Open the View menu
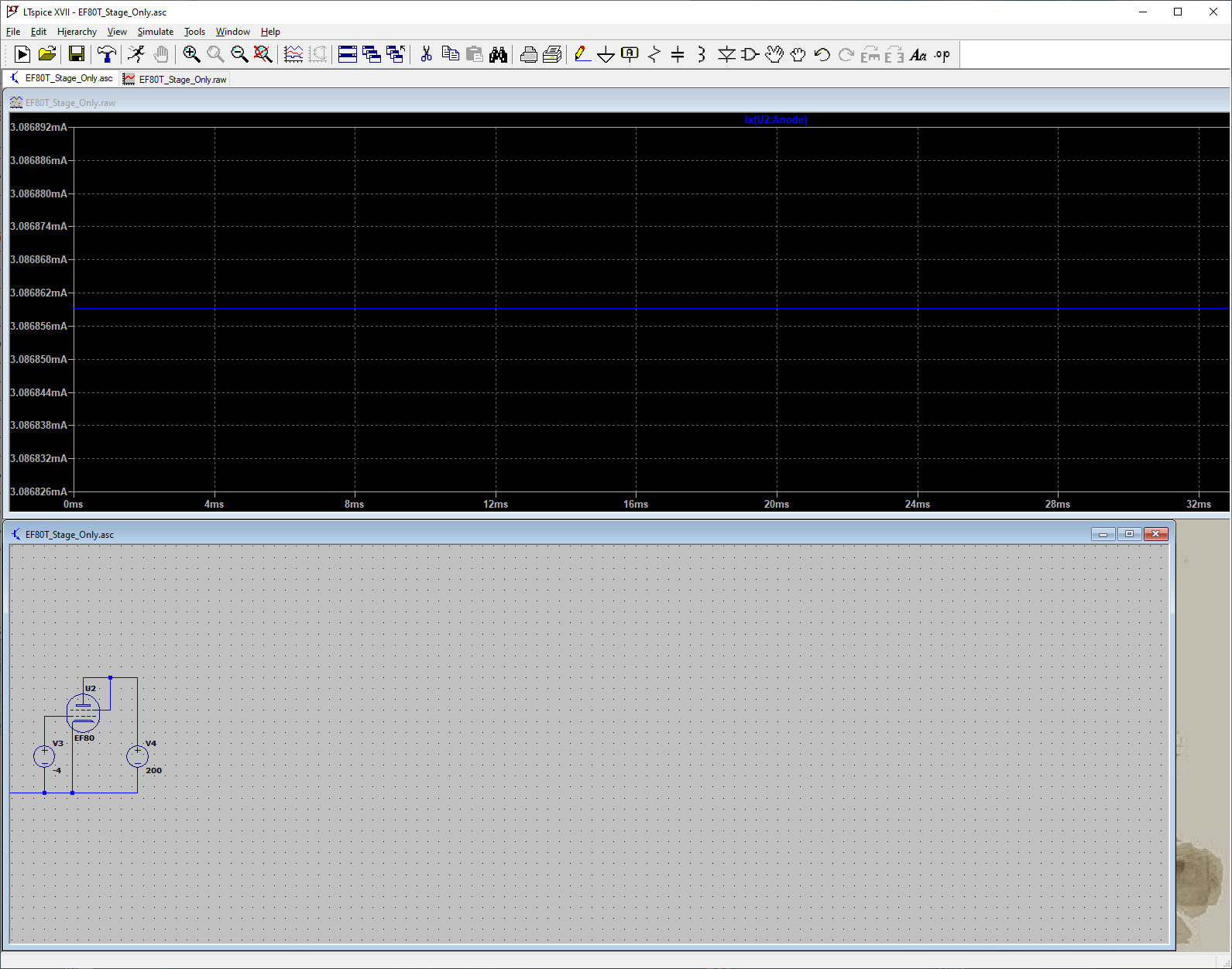 coord(117,32)
